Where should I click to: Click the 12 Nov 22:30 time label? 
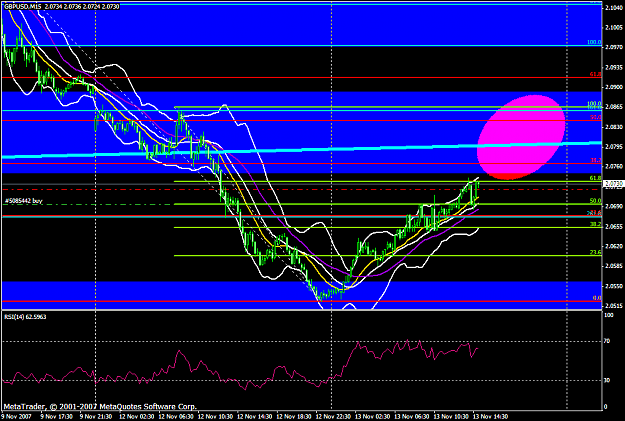[x=334, y=417]
